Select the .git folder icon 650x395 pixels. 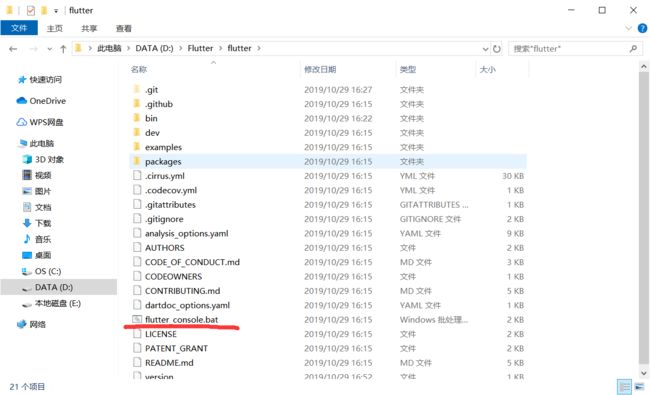click(137, 89)
